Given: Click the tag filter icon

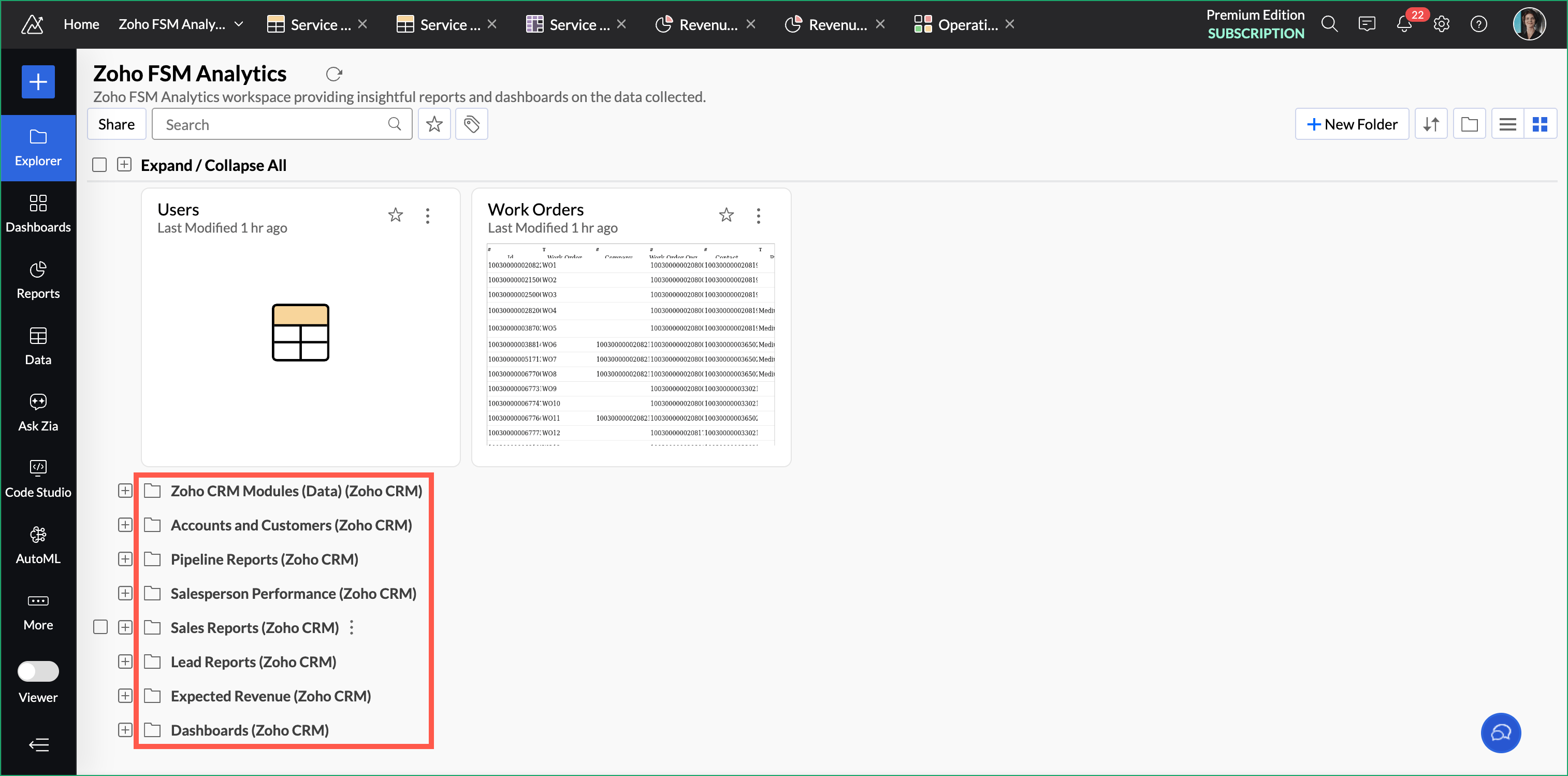Looking at the screenshot, I should point(471,124).
